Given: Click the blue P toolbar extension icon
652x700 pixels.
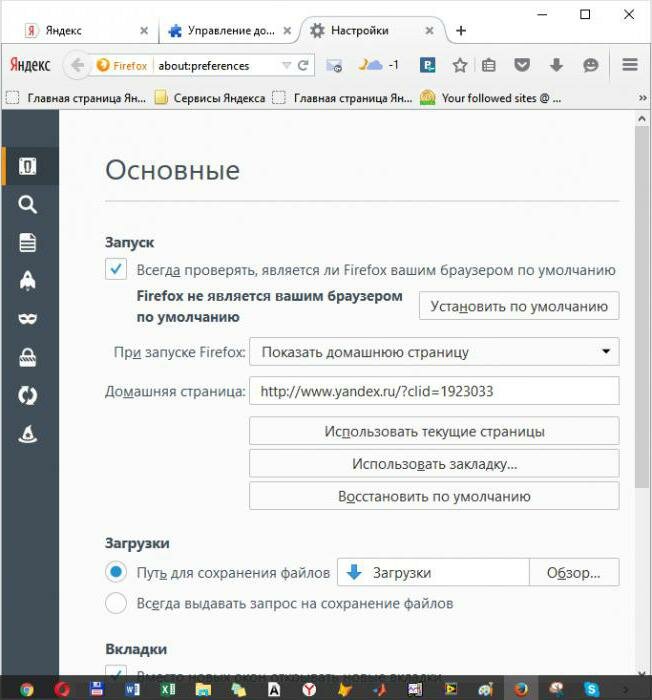Looking at the screenshot, I should click(x=427, y=65).
